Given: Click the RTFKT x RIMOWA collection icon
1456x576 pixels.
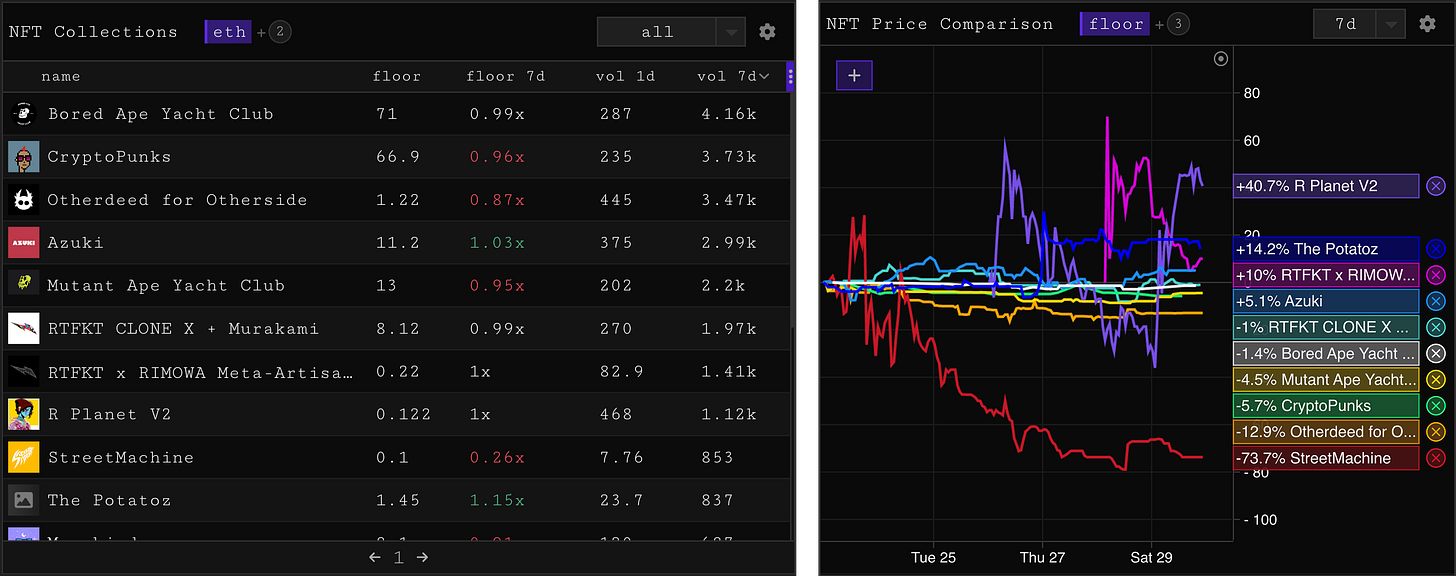Looking at the screenshot, I should point(24,371).
